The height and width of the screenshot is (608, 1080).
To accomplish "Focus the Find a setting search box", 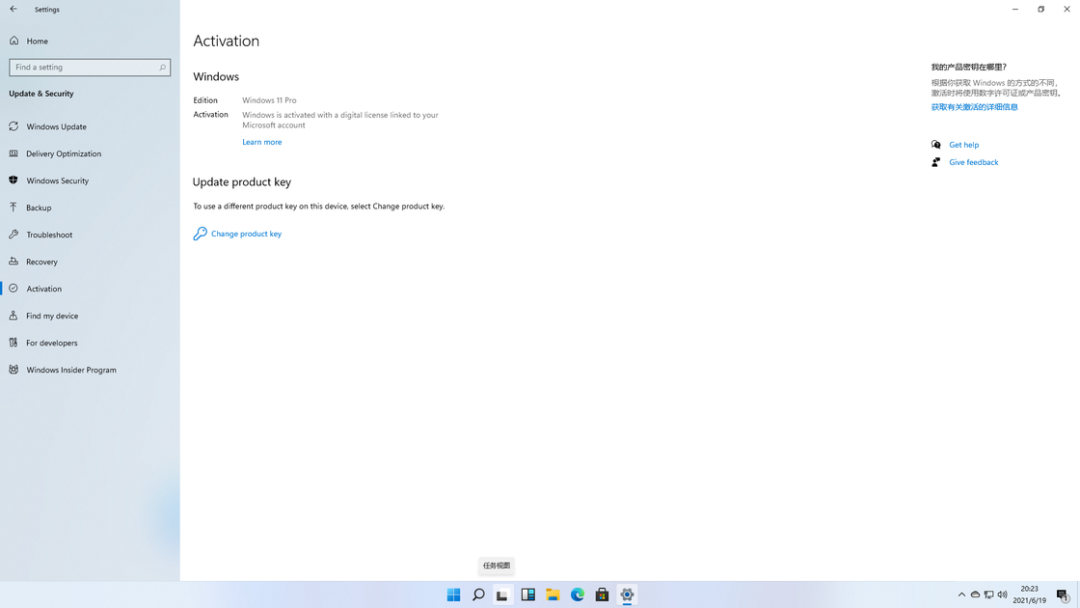I will [90, 67].
